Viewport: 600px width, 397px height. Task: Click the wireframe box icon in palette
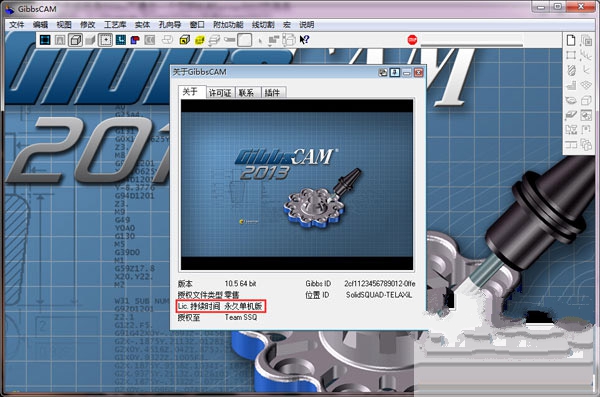tap(586, 101)
